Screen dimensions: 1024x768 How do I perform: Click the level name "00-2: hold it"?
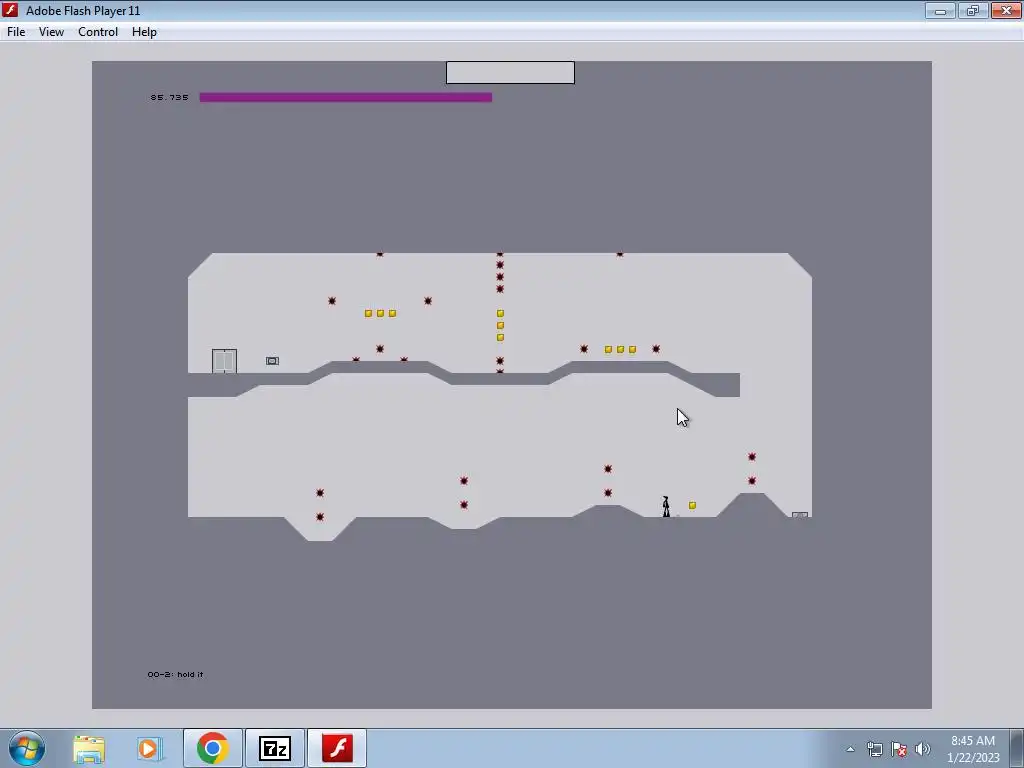175,674
